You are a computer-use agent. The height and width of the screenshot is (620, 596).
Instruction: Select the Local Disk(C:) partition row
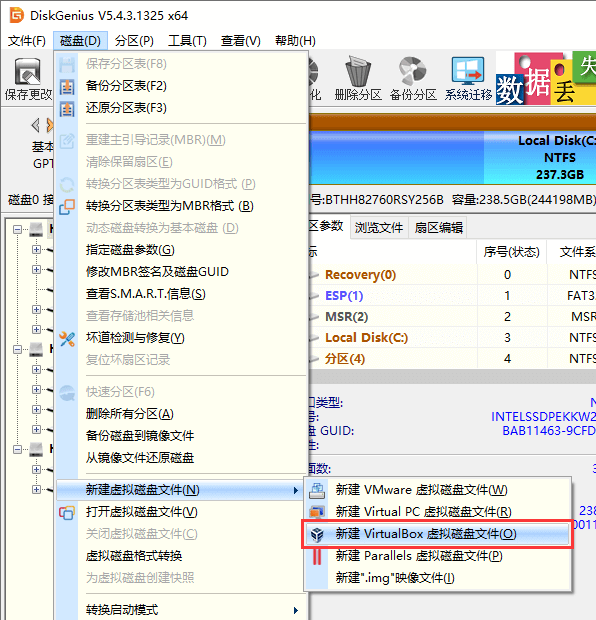point(452,338)
